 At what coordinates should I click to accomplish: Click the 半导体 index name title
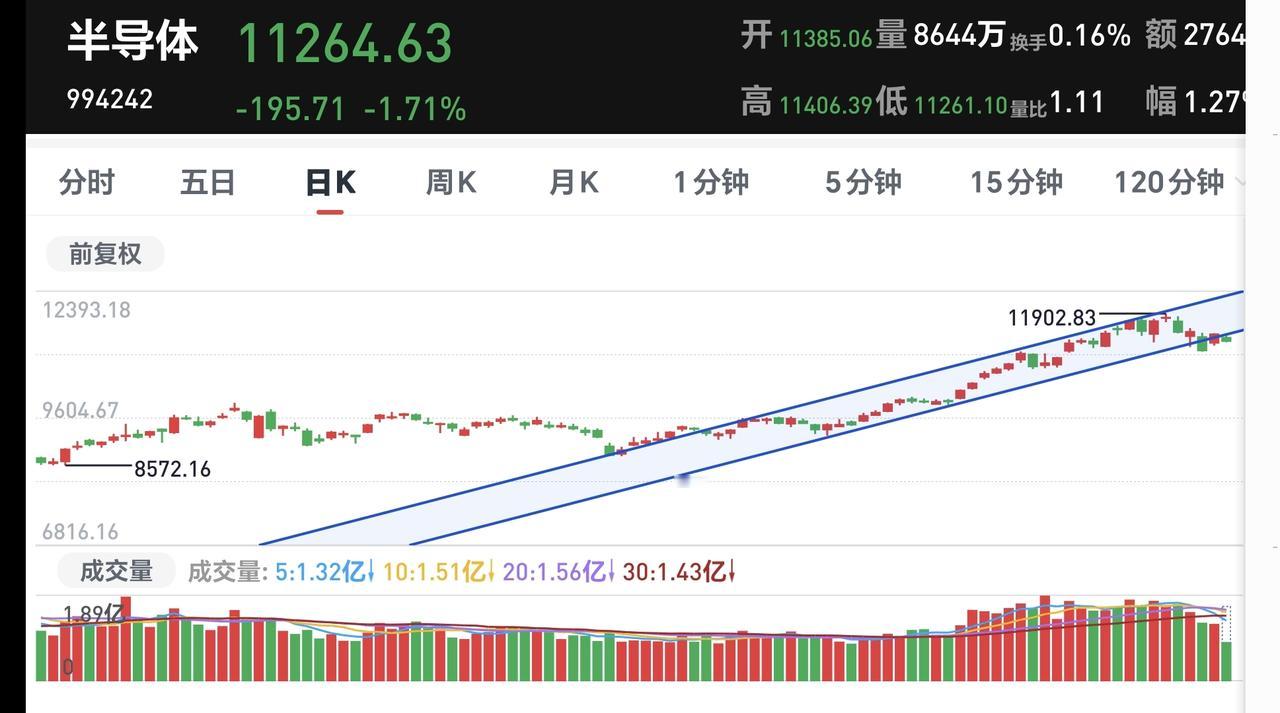132,41
